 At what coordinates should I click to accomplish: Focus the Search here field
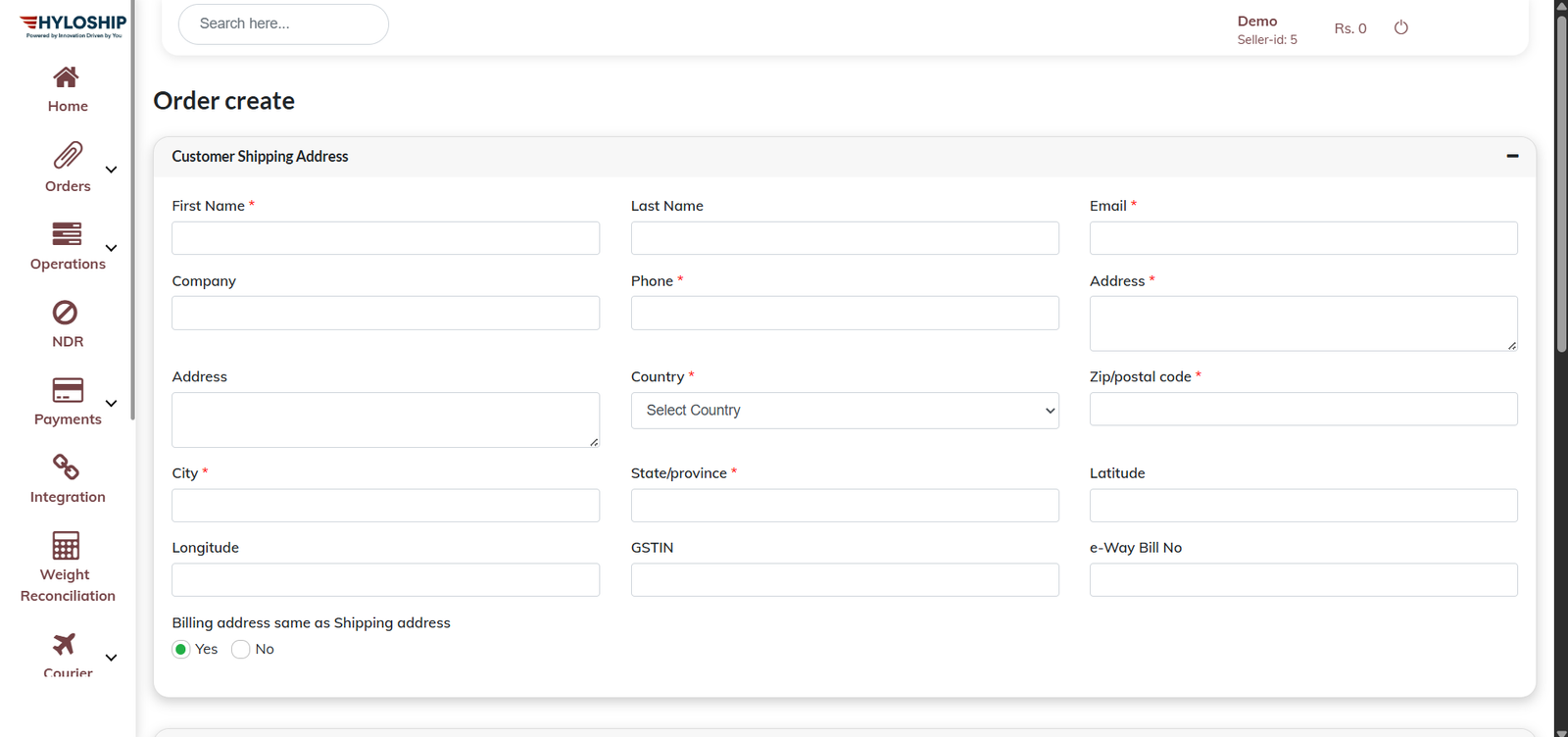[283, 24]
